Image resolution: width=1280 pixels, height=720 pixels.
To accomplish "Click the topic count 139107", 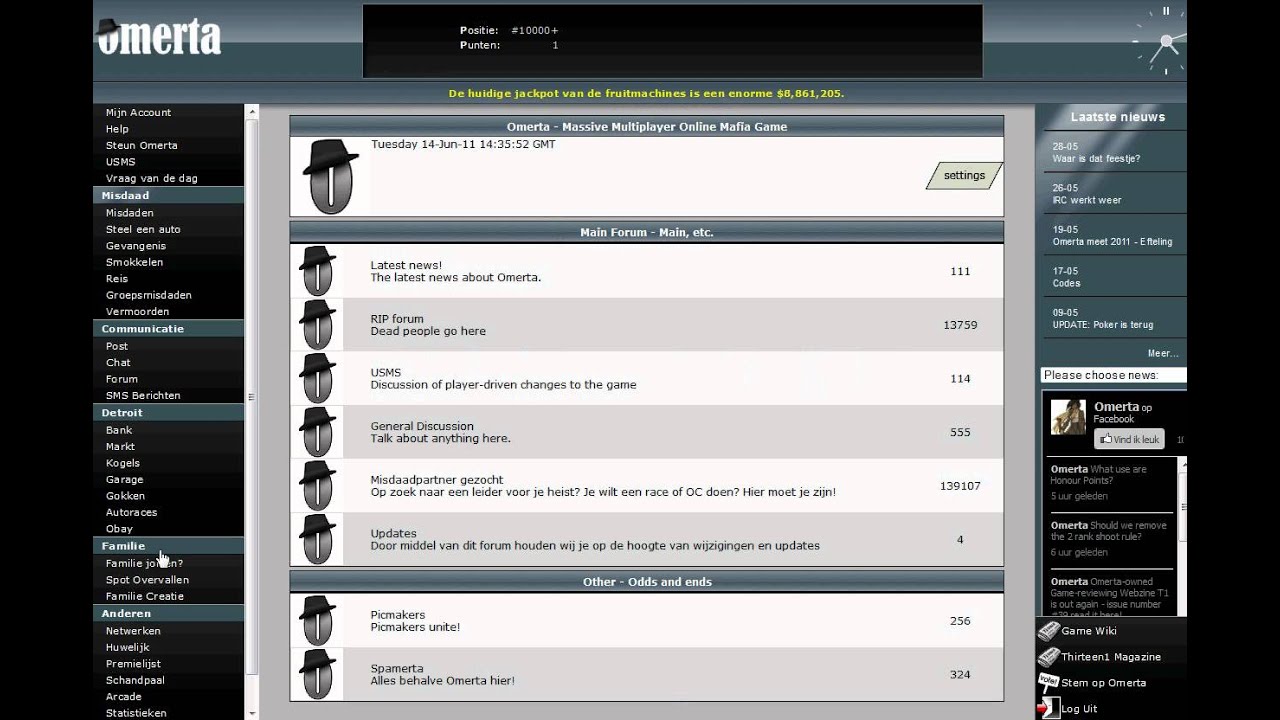I will [960, 486].
